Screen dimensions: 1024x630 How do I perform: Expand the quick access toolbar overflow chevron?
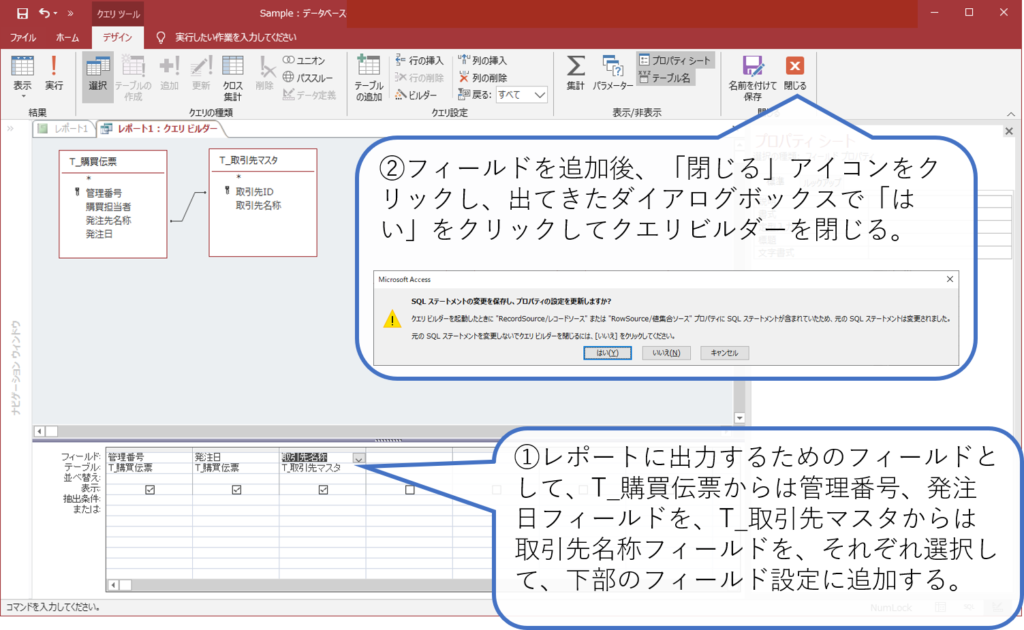pos(71,13)
